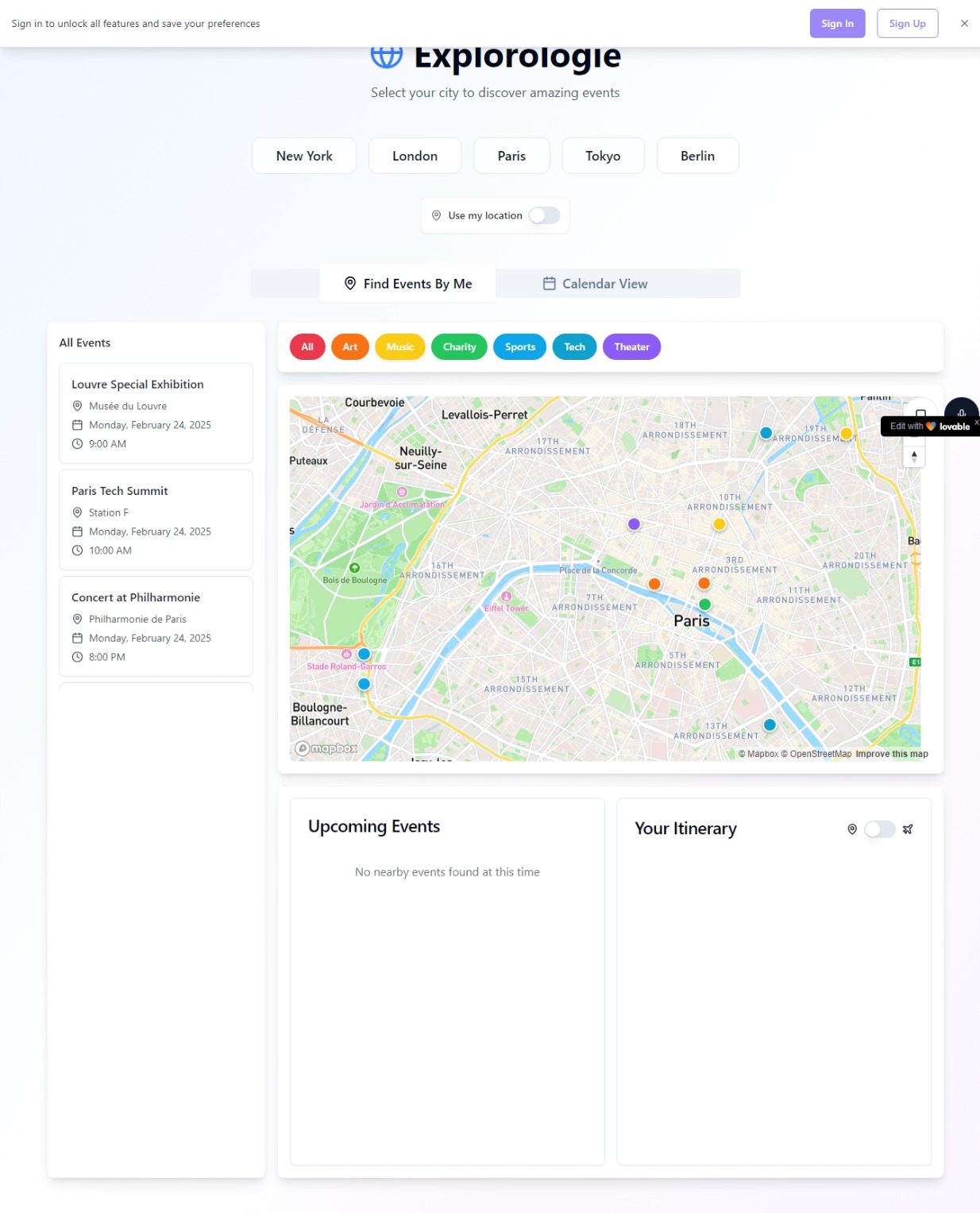Filter events by Tech category

pos(575,347)
